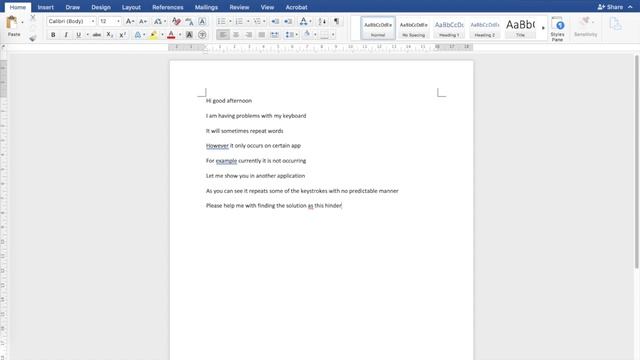Open the Borders dropdown arrow

(x=333, y=35)
